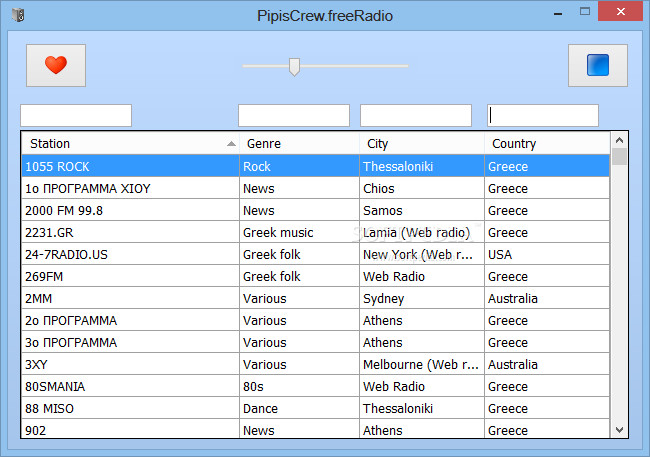
Task: Maximize the freeRadio window
Action: (x=585, y=12)
